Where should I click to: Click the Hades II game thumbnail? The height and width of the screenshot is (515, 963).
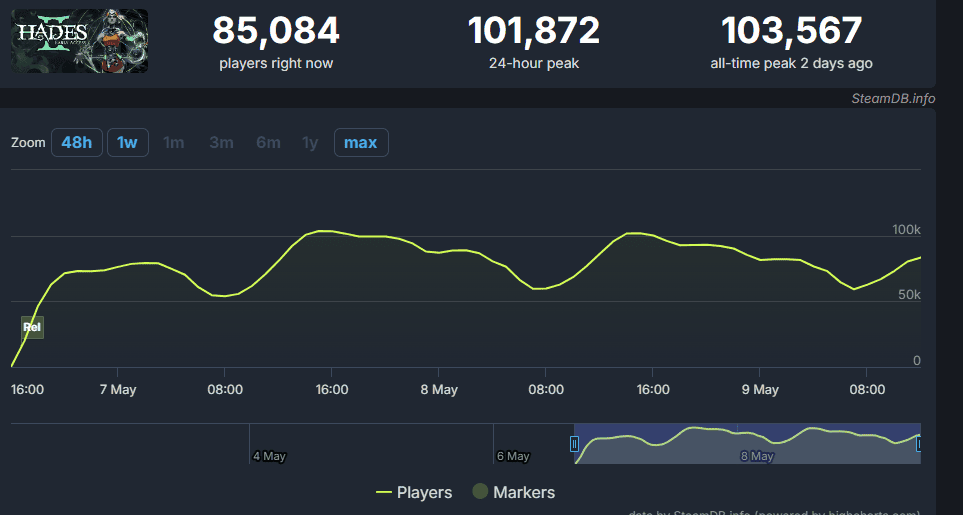coord(80,41)
